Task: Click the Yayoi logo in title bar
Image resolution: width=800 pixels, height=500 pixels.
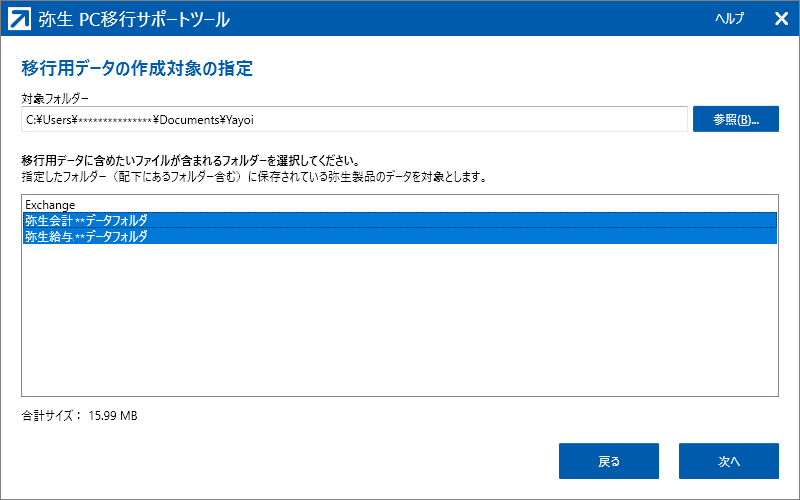Action: pos(18,18)
